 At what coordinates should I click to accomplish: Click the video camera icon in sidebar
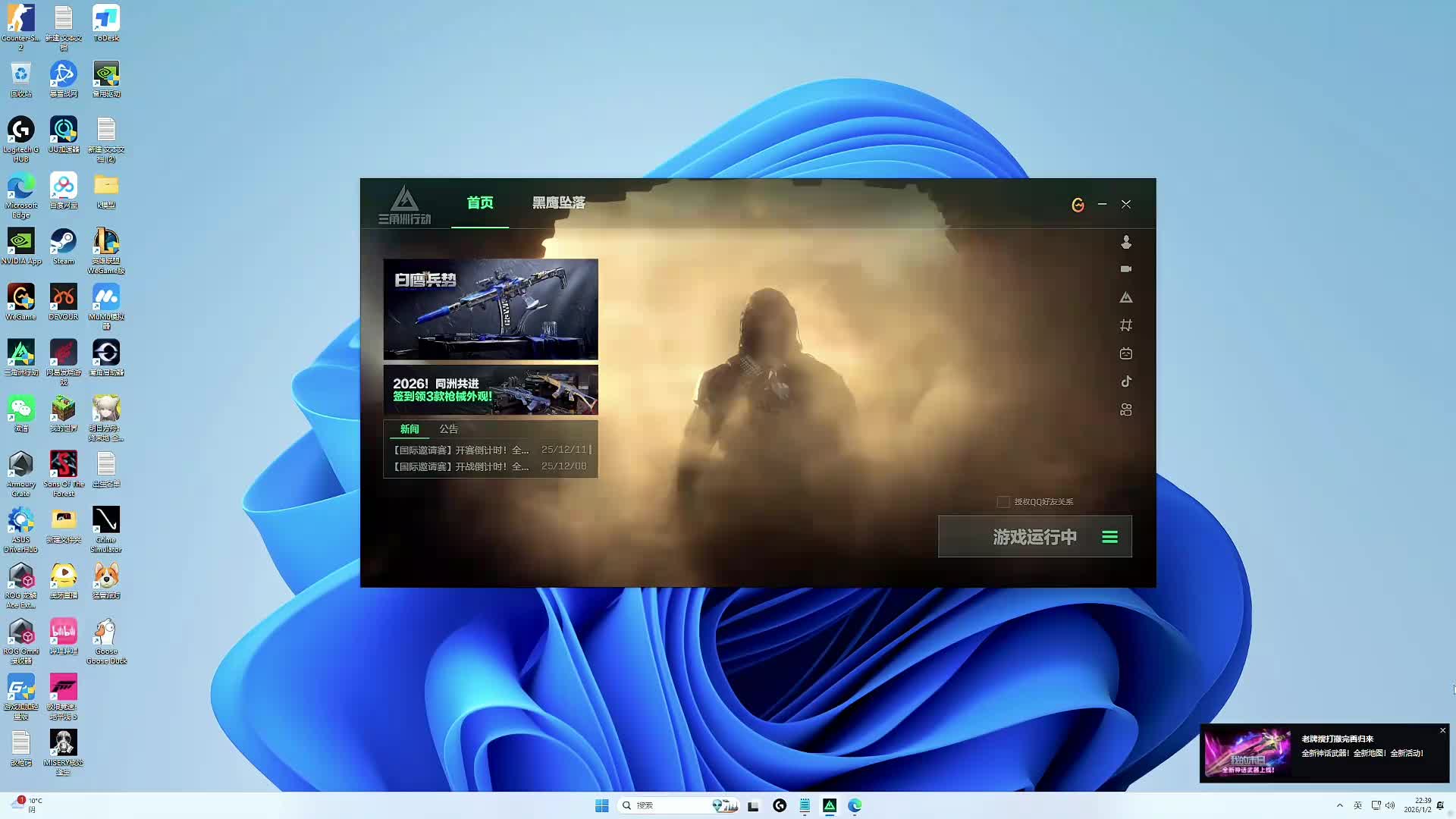coord(1126,269)
